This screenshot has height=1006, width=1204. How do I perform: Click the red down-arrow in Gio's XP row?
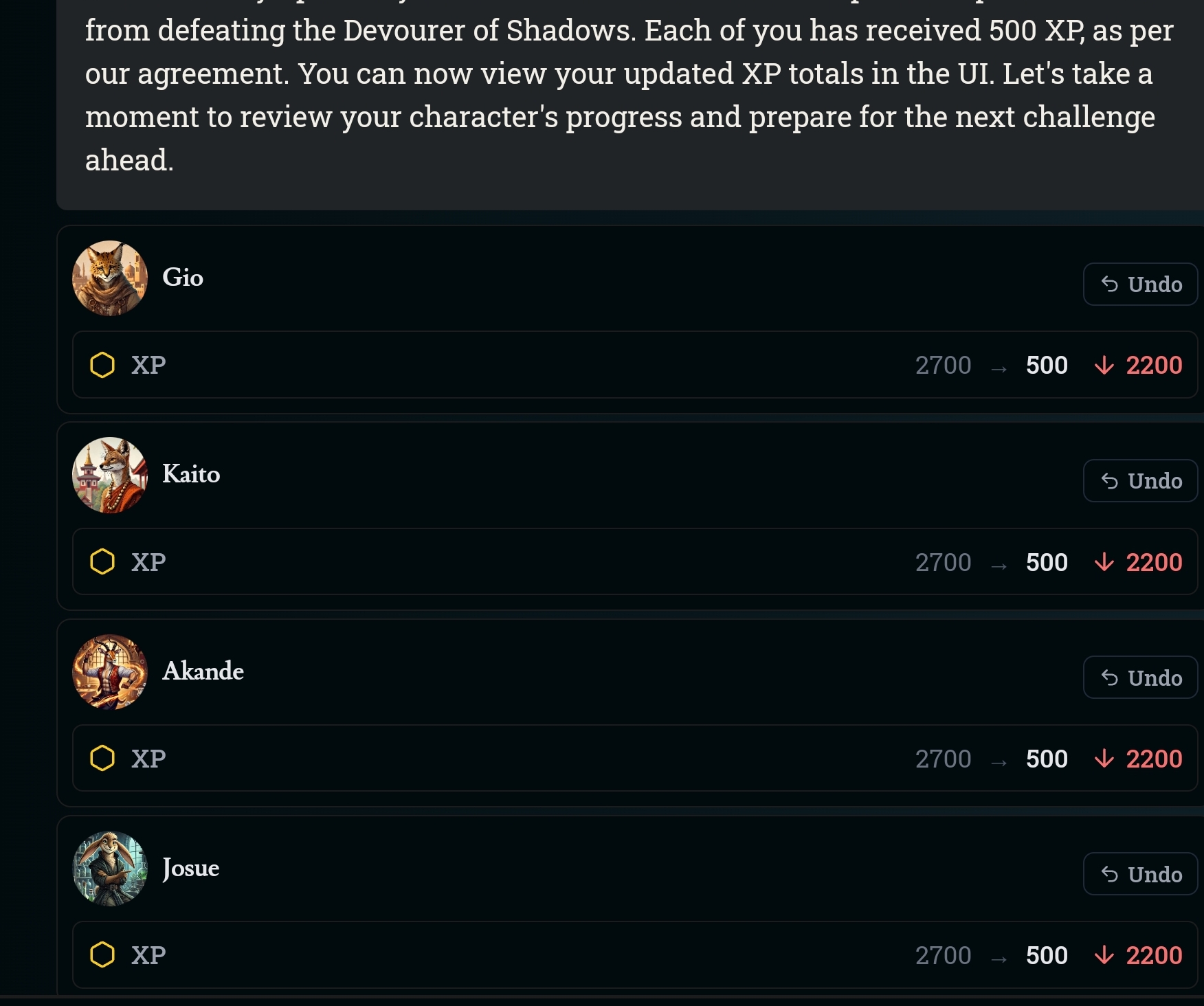1104,365
